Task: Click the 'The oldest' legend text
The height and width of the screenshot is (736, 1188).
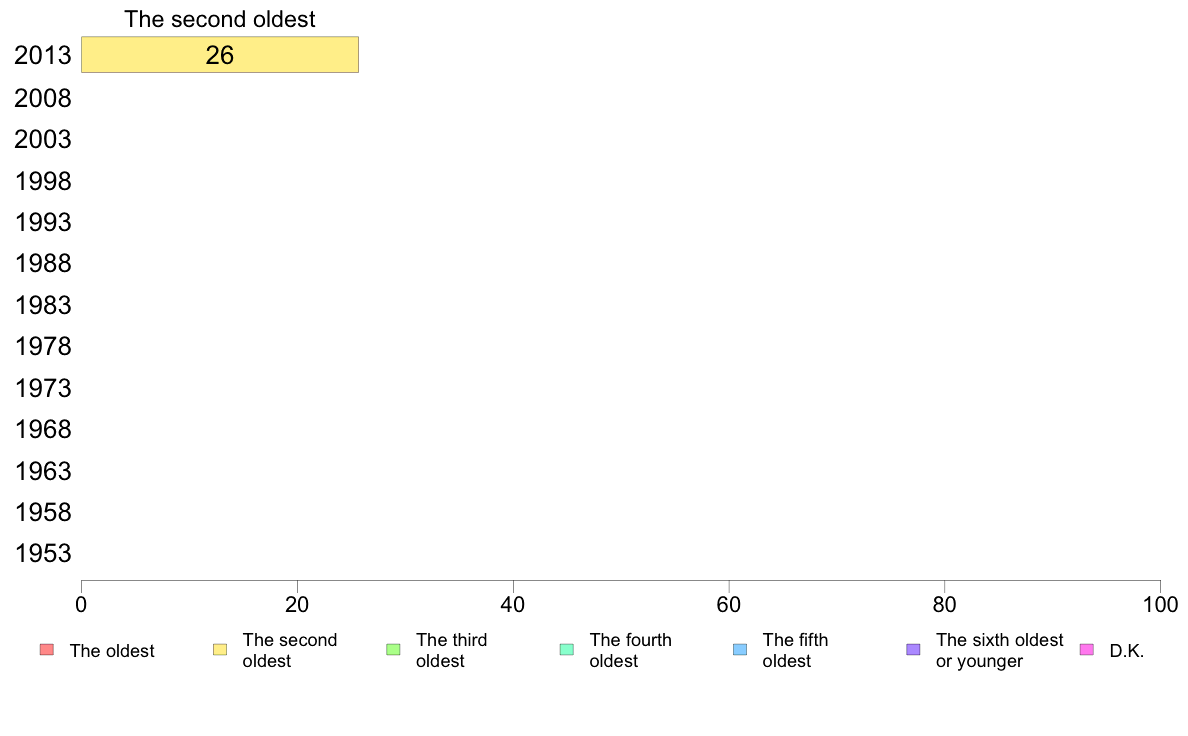Action: 112,651
